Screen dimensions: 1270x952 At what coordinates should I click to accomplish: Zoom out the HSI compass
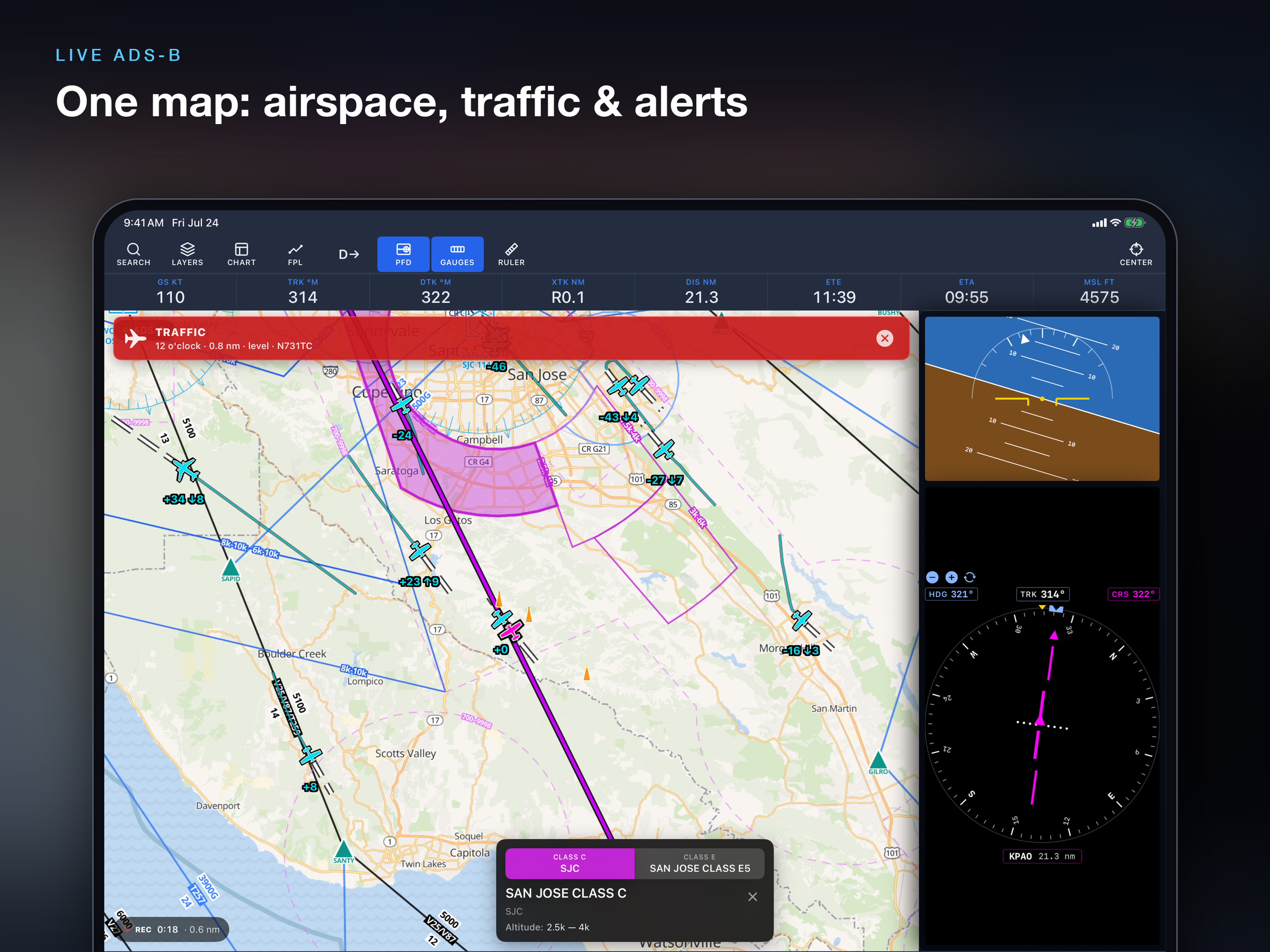(x=933, y=577)
